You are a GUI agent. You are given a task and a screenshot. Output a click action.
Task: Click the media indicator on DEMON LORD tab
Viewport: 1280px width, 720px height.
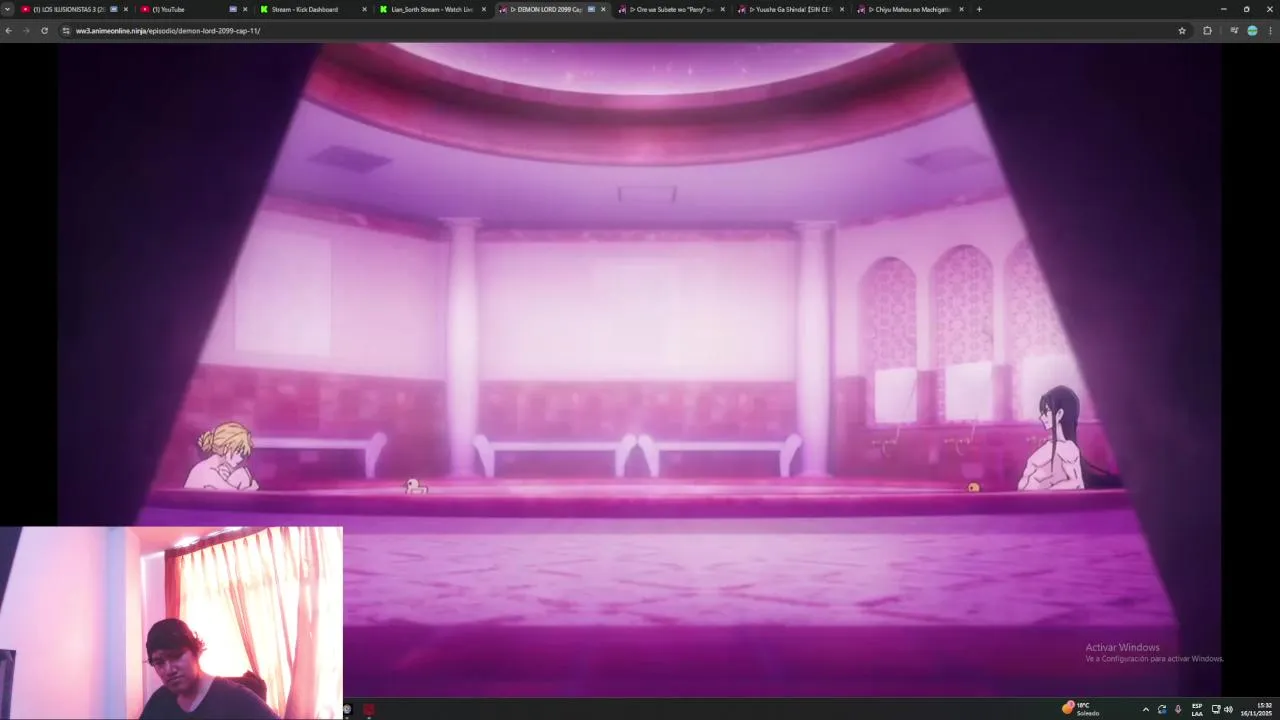pyautogui.click(x=591, y=9)
